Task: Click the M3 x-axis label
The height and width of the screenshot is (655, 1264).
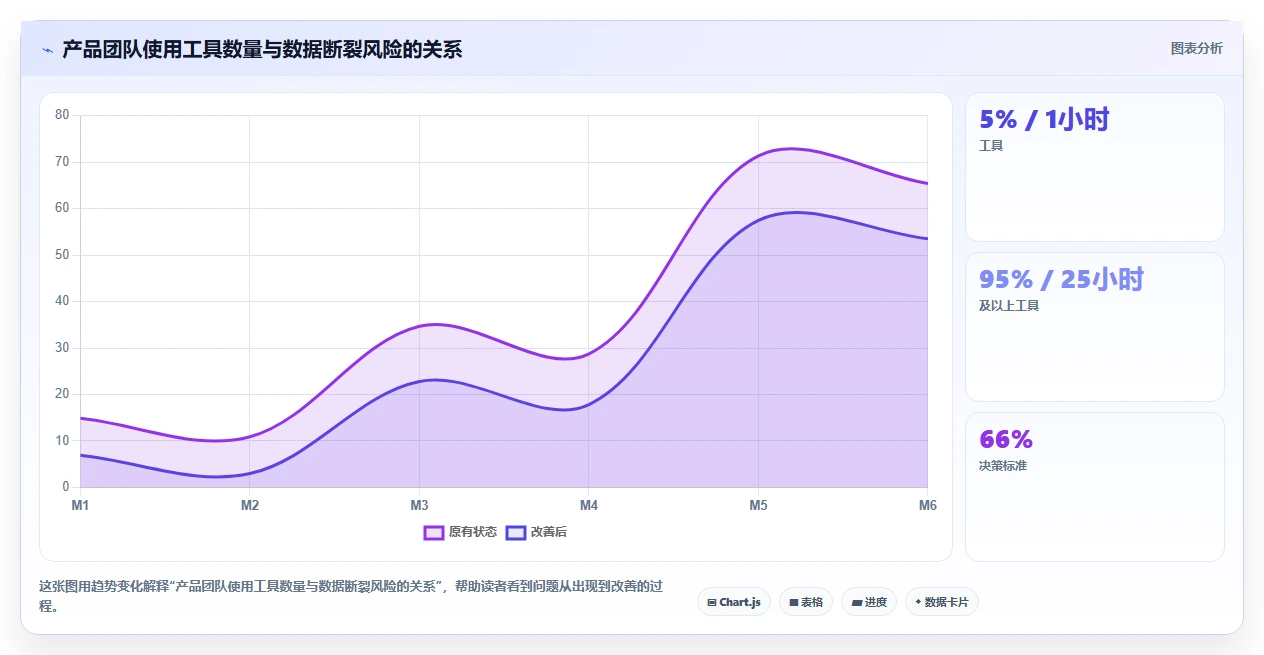Action: [419, 506]
